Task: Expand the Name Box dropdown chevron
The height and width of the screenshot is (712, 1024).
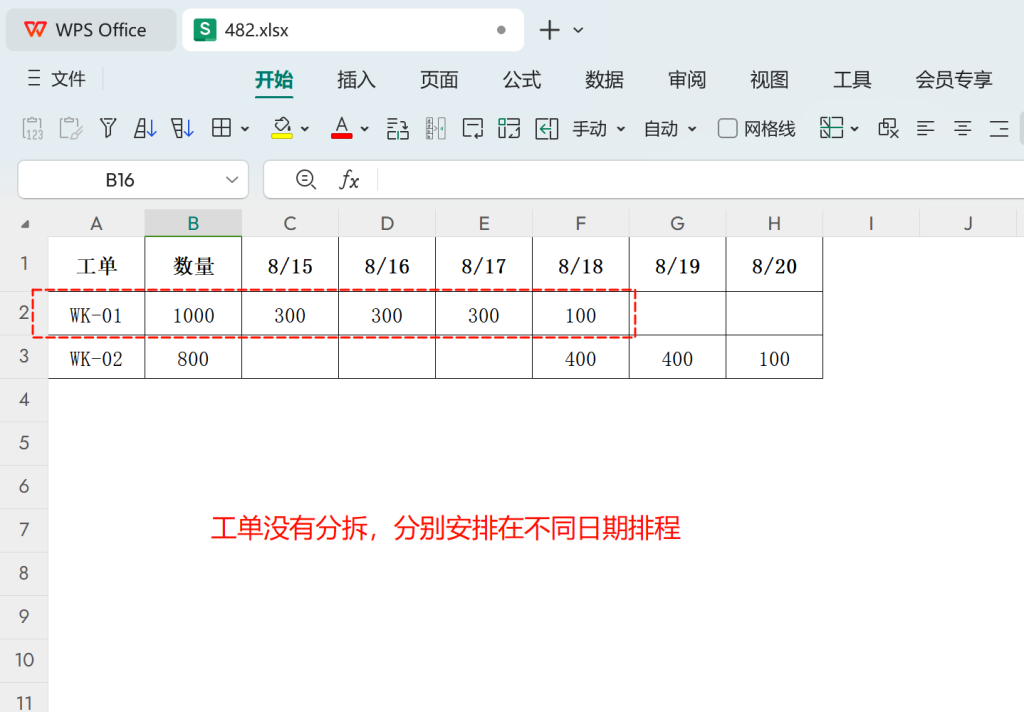Action: click(x=232, y=180)
